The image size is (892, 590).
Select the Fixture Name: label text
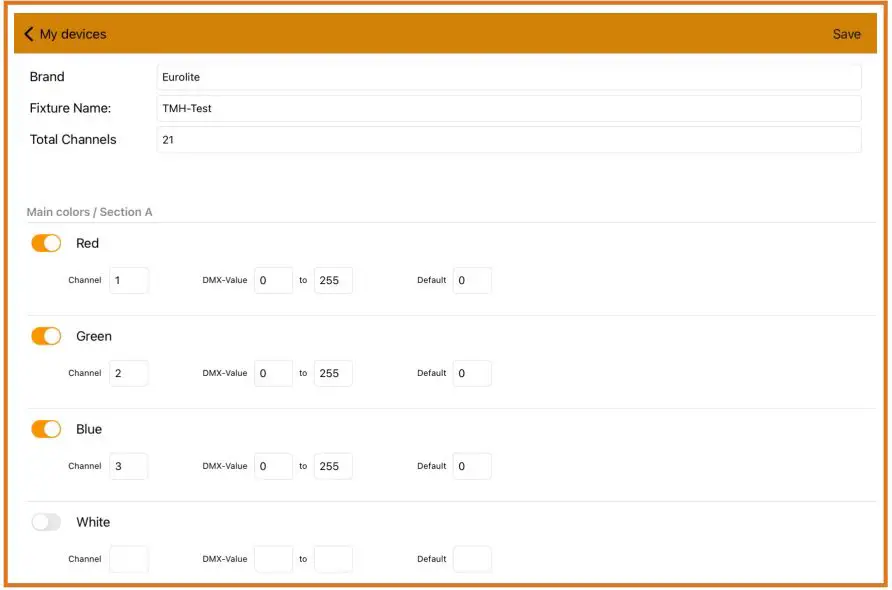pyautogui.click(x=71, y=108)
